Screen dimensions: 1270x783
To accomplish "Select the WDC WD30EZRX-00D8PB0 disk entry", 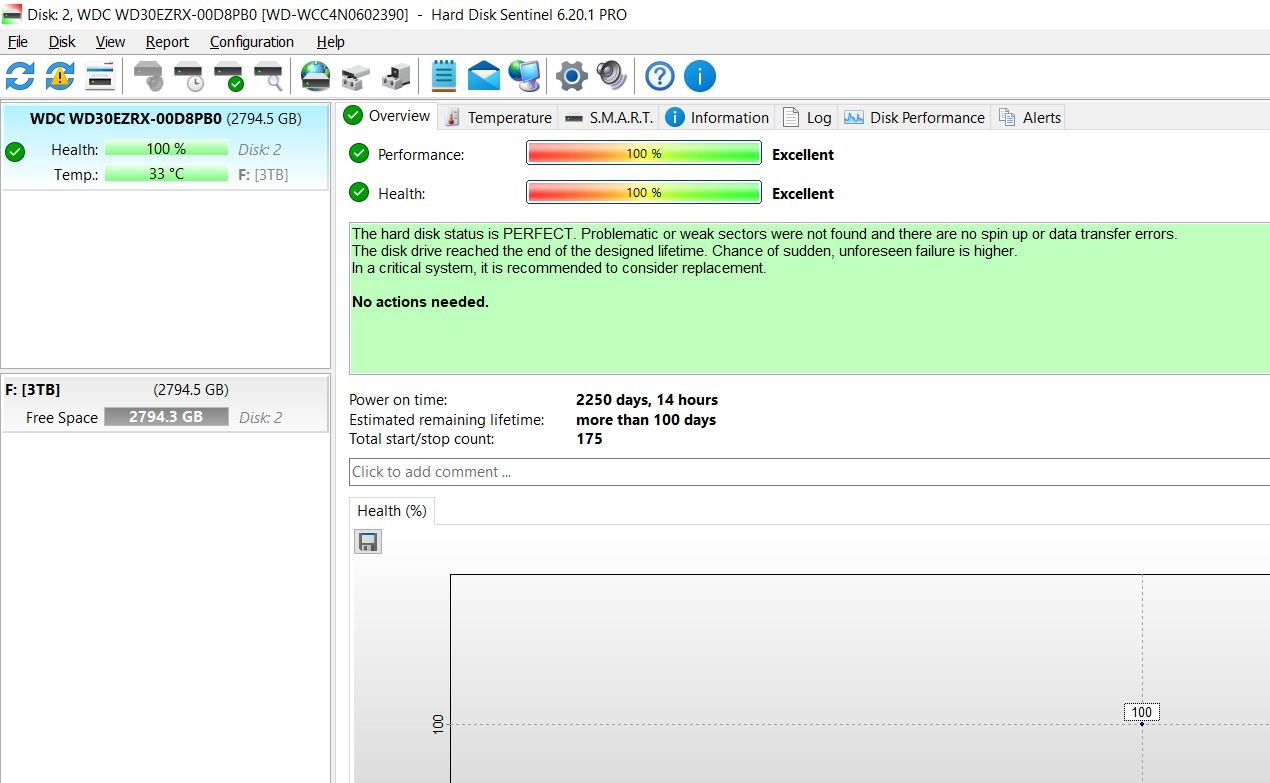I will click(165, 147).
